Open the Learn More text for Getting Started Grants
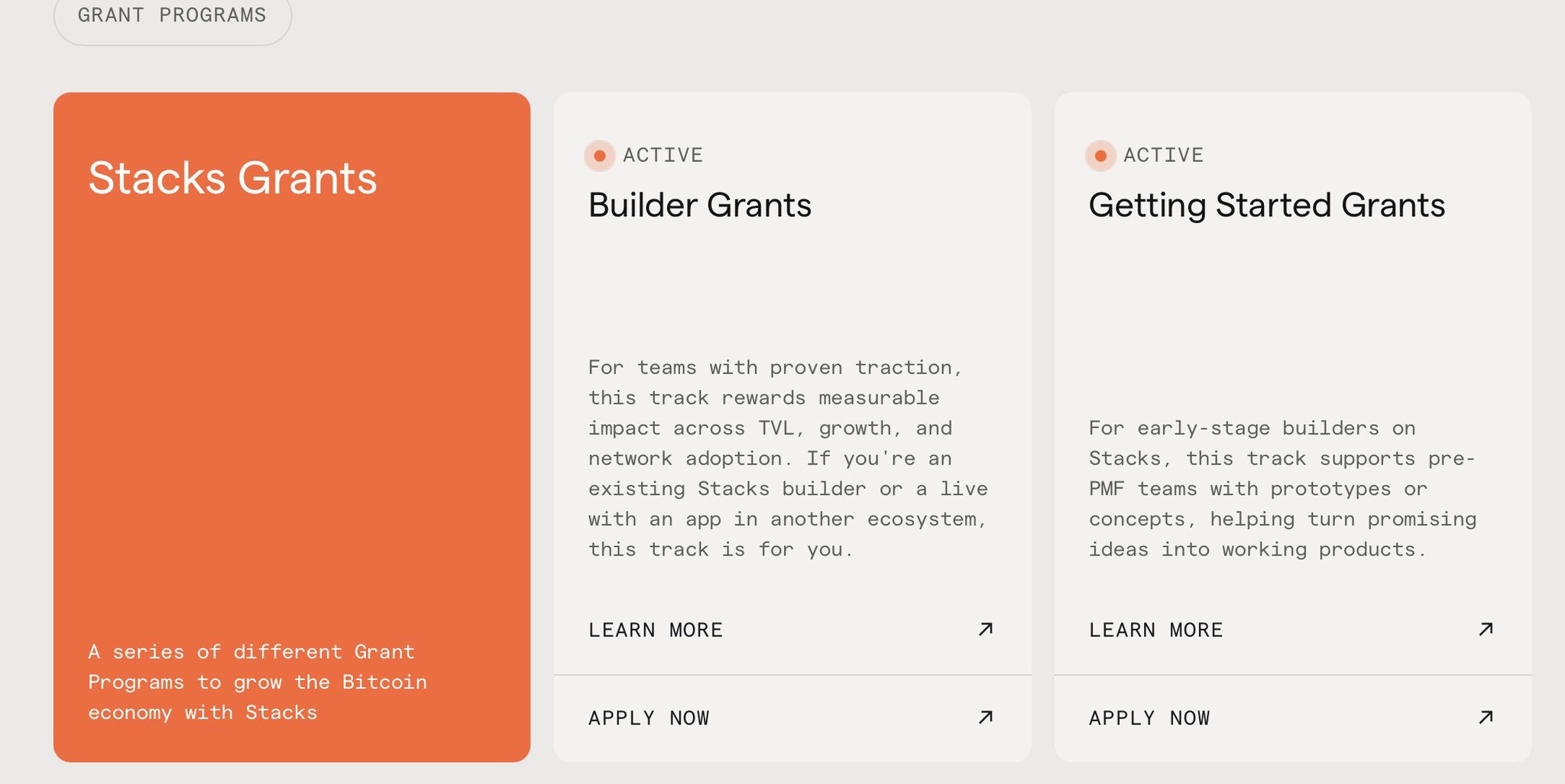The image size is (1565, 784). (x=1155, y=630)
